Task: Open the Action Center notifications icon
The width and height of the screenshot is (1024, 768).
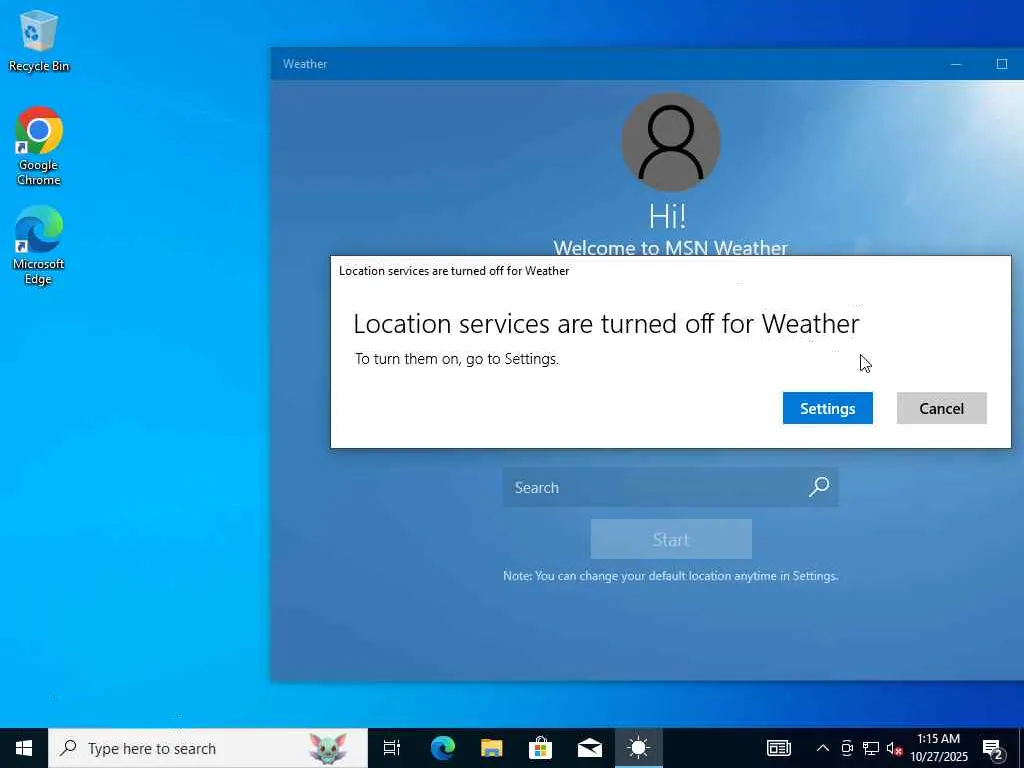Action: pos(993,749)
